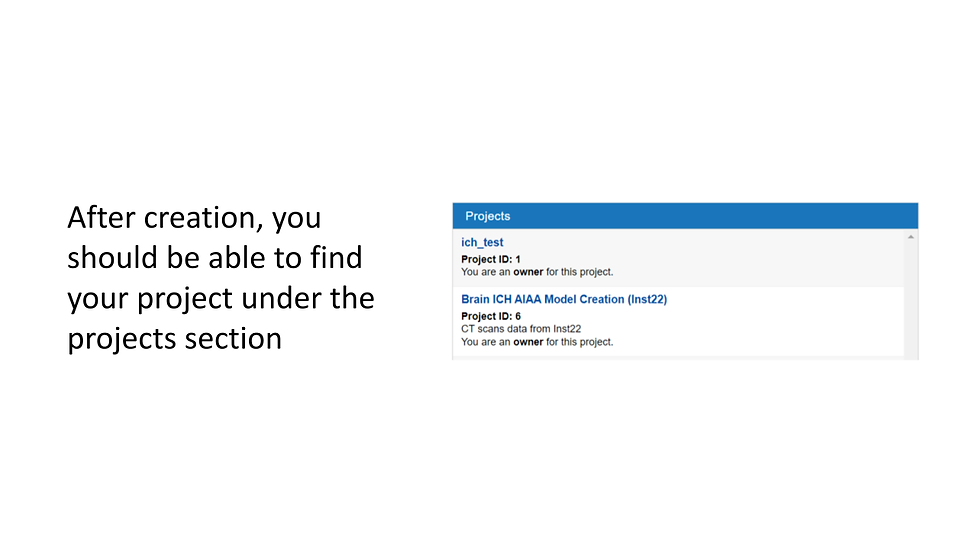Click the bold 'owner' word under ich_test
This screenshot has width=977, height=549.
529,271
